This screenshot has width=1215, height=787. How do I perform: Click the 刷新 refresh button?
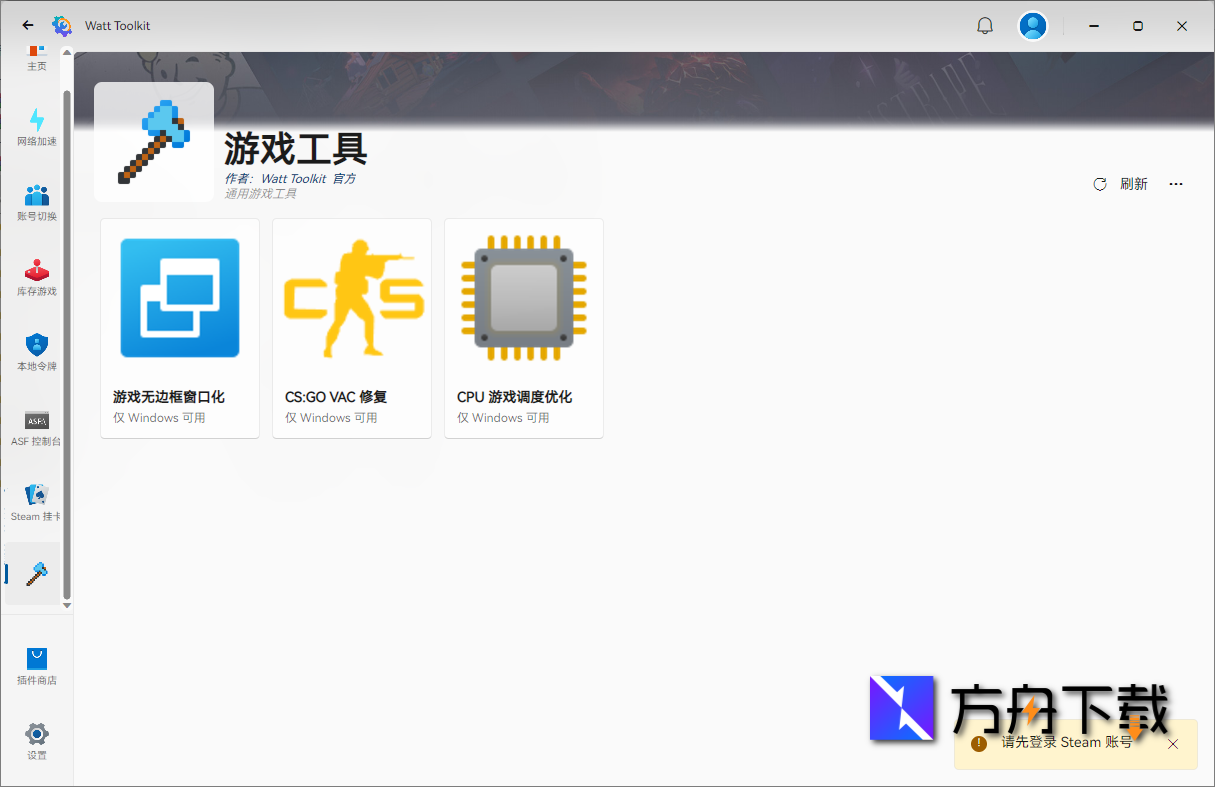coord(1122,184)
